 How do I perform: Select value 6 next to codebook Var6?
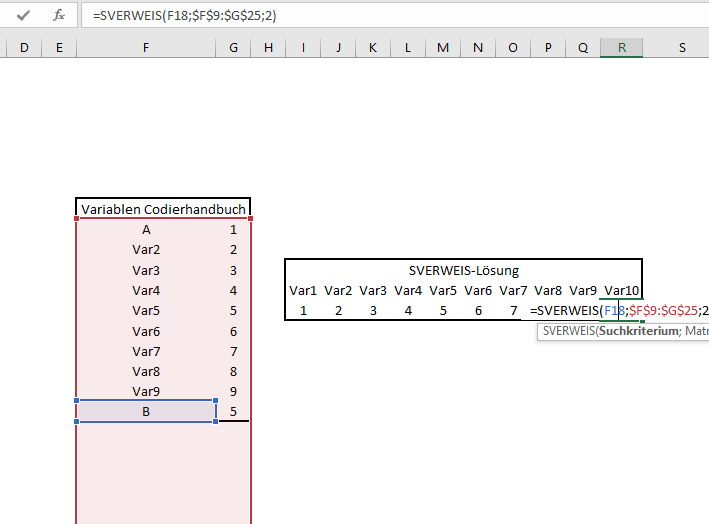pos(233,331)
